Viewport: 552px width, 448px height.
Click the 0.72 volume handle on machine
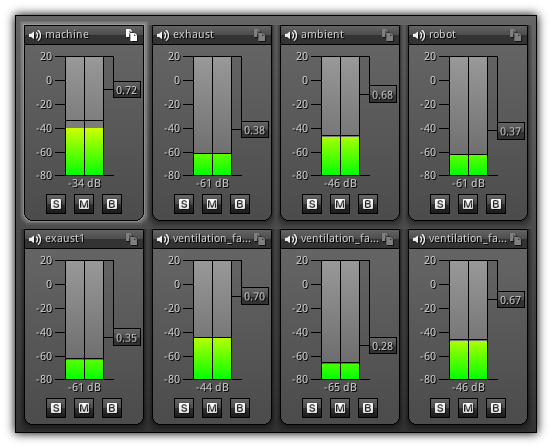(127, 90)
